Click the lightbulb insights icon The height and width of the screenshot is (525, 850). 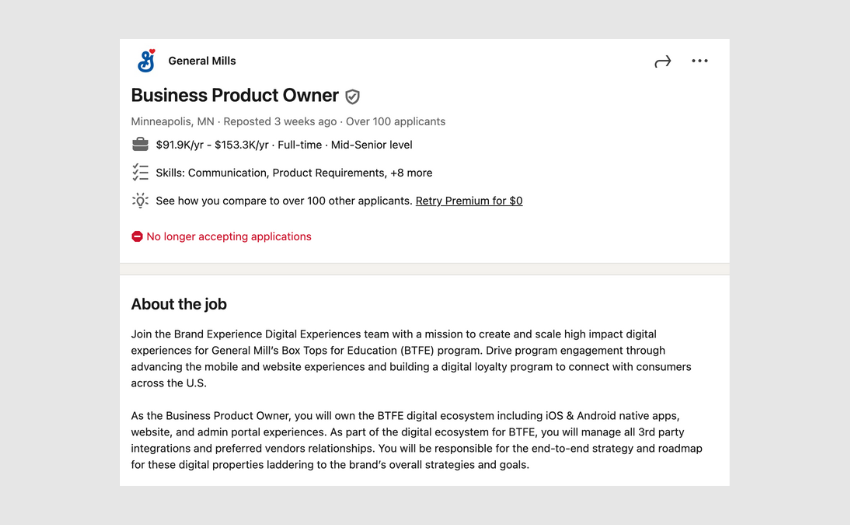140,201
